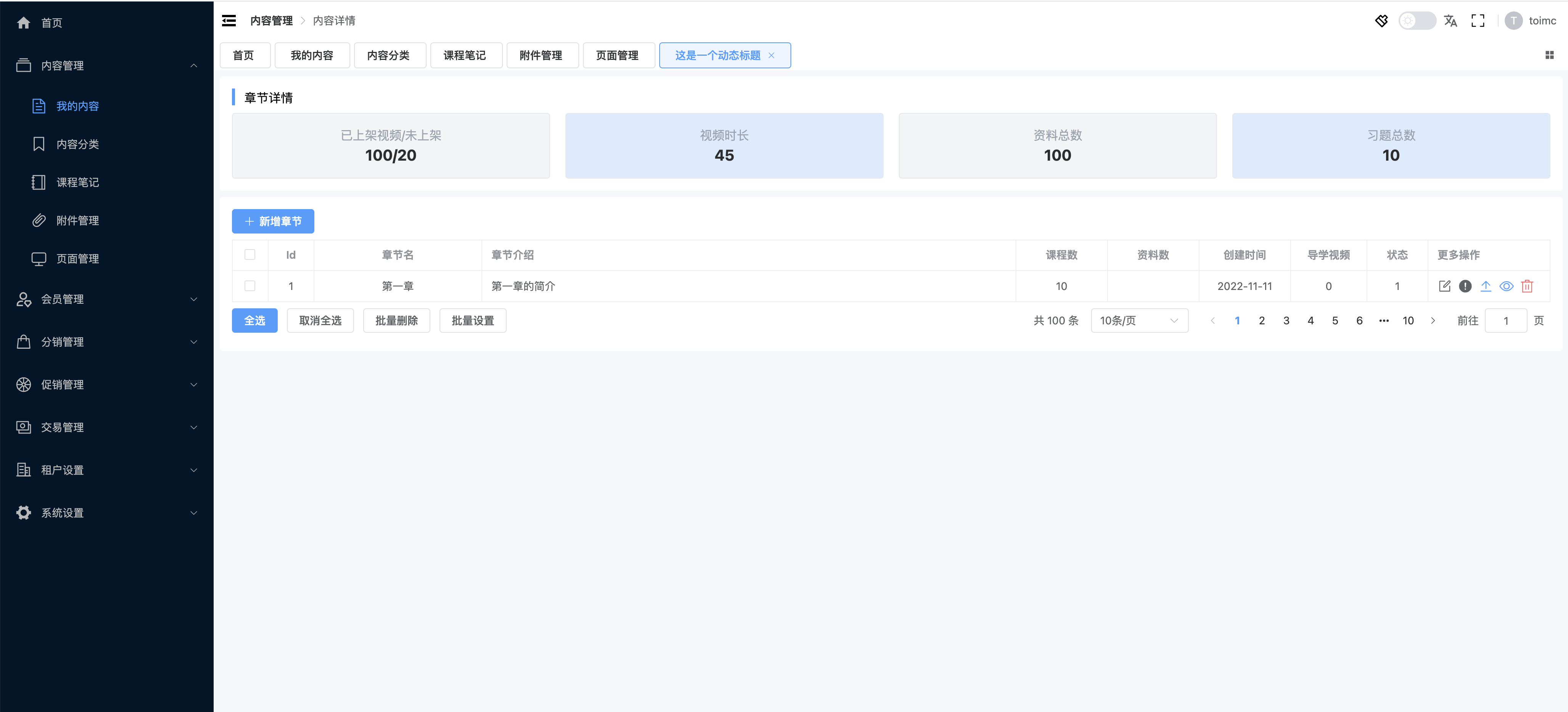
Task: Click the theme paintbrush icon
Action: [1381, 21]
